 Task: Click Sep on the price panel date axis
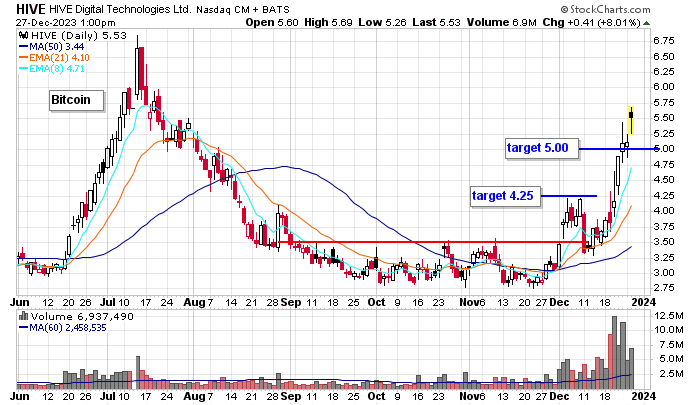[291, 303]
